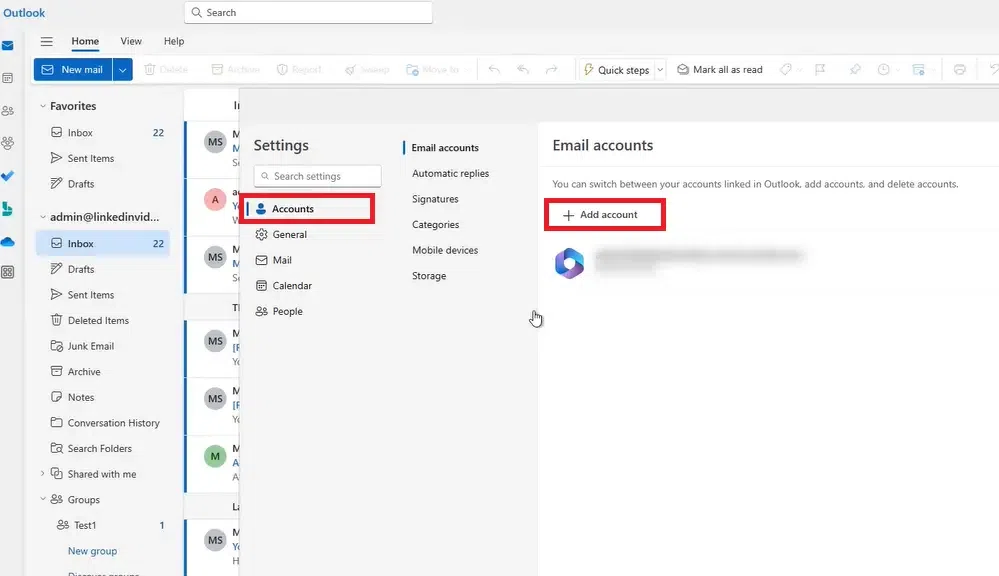Viewport: 999px width, 576px height.
Task: Click the Microsoft 365 account logo
Action: pyautogui.click(x=569, y=263)
